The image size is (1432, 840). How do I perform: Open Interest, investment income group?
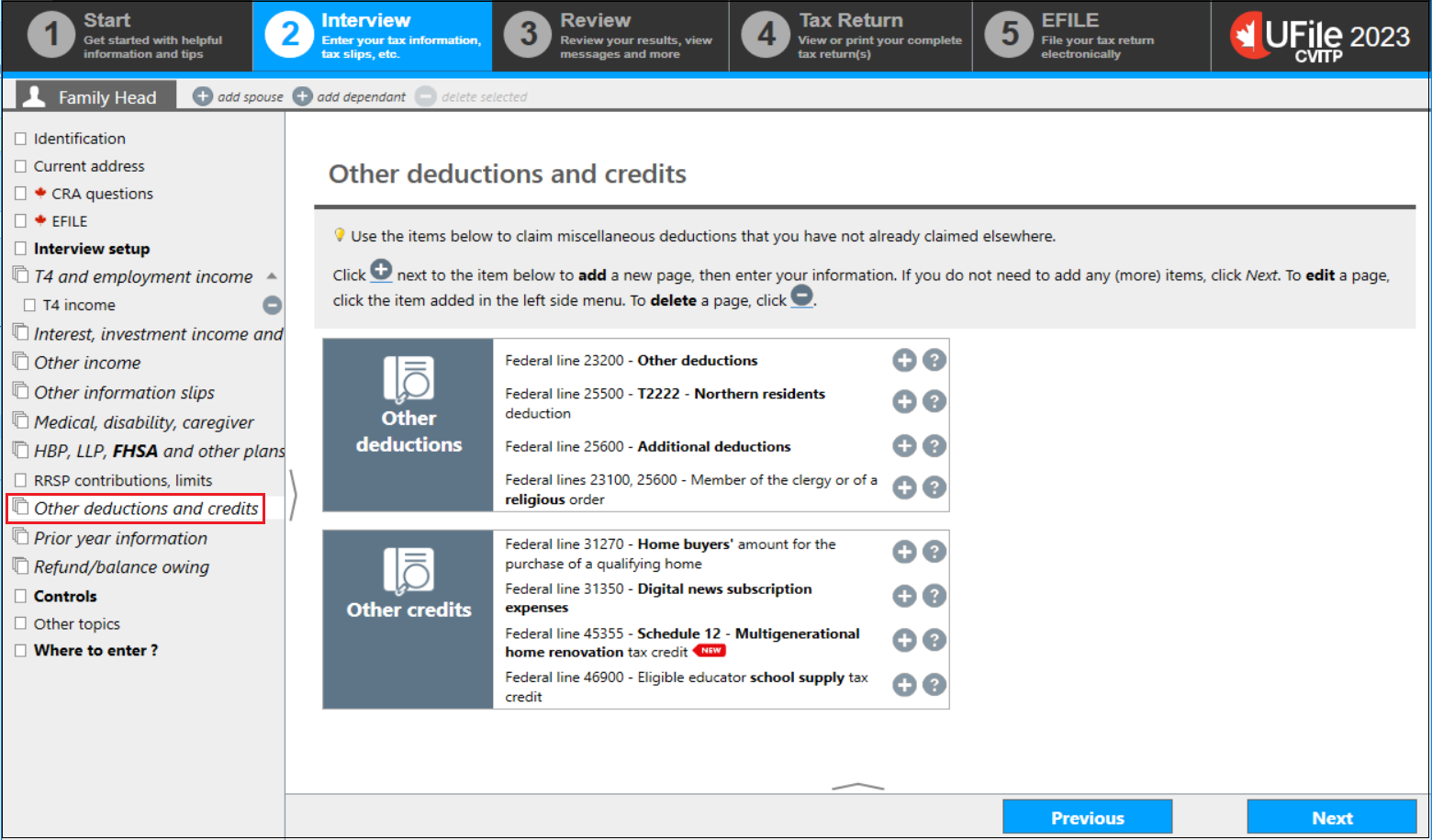(158, 334)
